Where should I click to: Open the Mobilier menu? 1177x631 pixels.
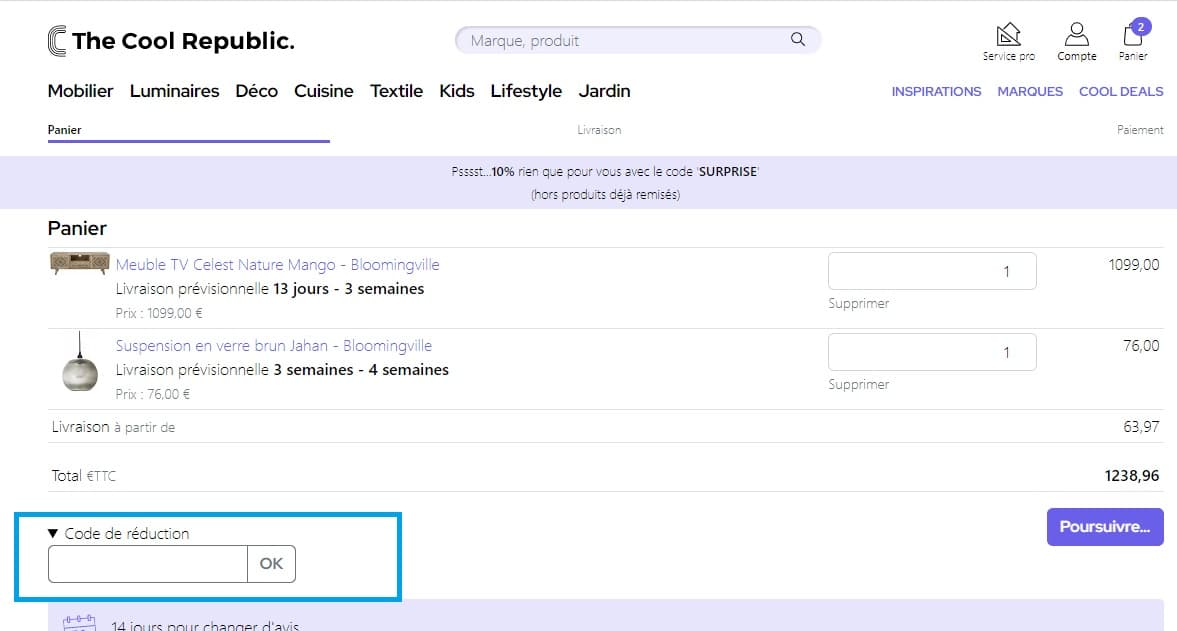click(80, 91)
